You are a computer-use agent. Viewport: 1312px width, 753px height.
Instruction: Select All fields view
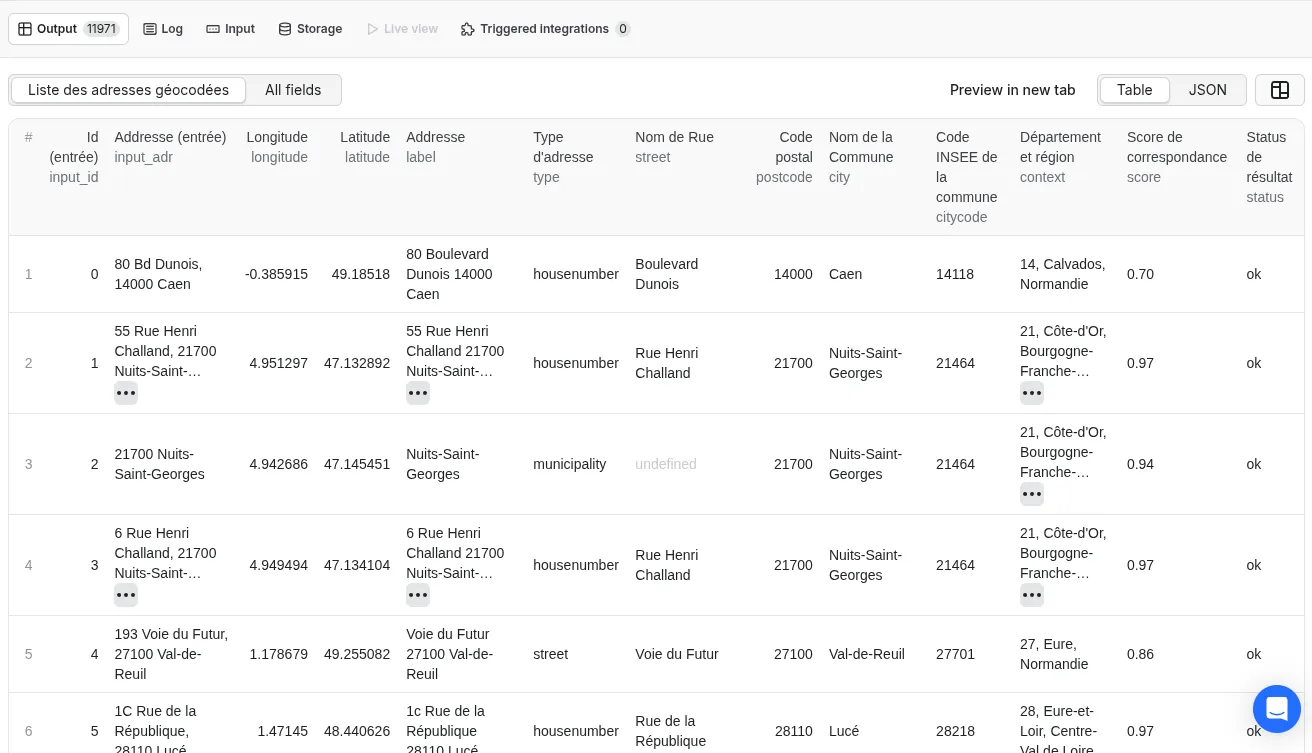point(293,90)
